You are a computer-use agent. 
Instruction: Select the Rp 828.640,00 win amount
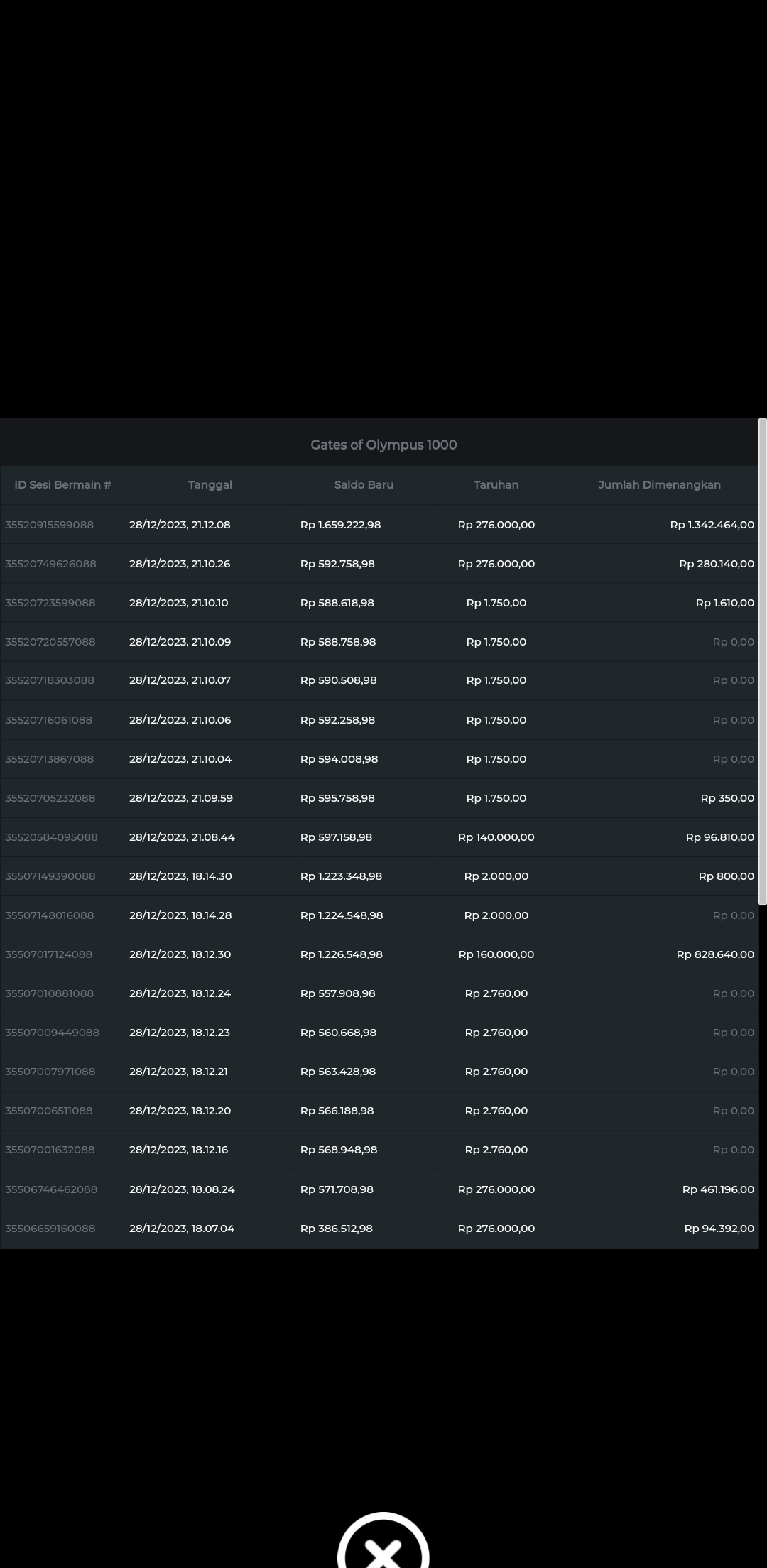715,954
